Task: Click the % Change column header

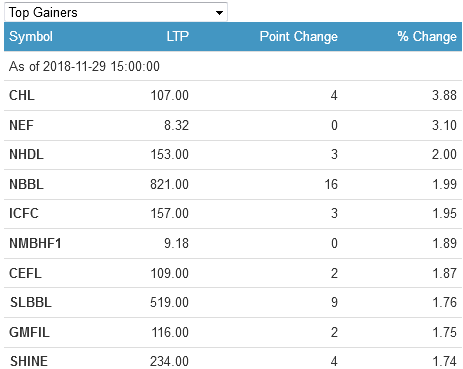Action: 427,37
